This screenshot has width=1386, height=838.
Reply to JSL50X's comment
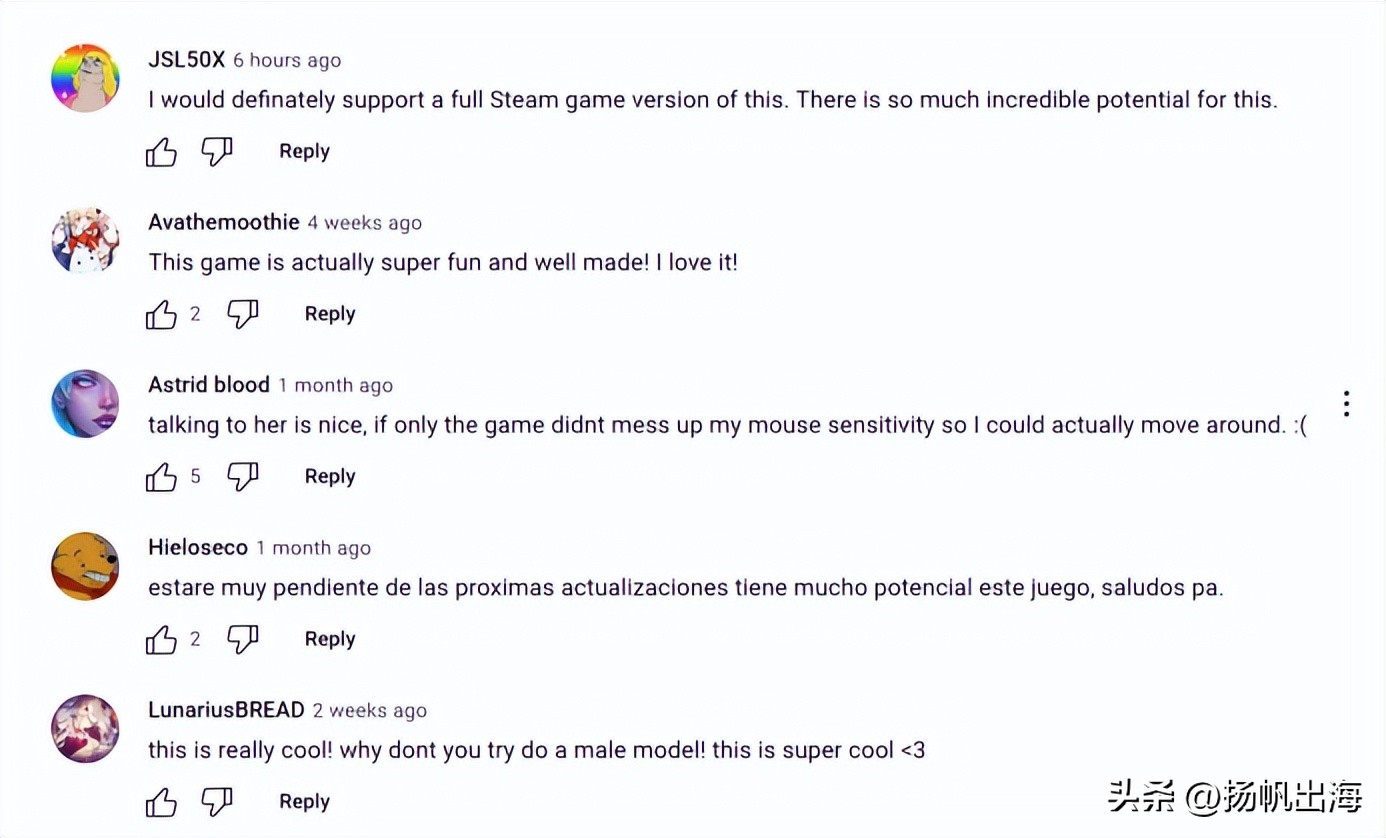304,152
